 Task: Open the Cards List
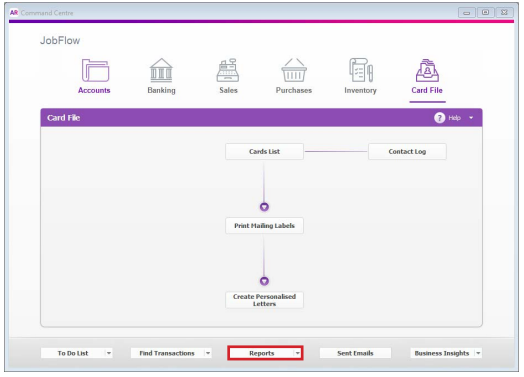tap(264, 152)
